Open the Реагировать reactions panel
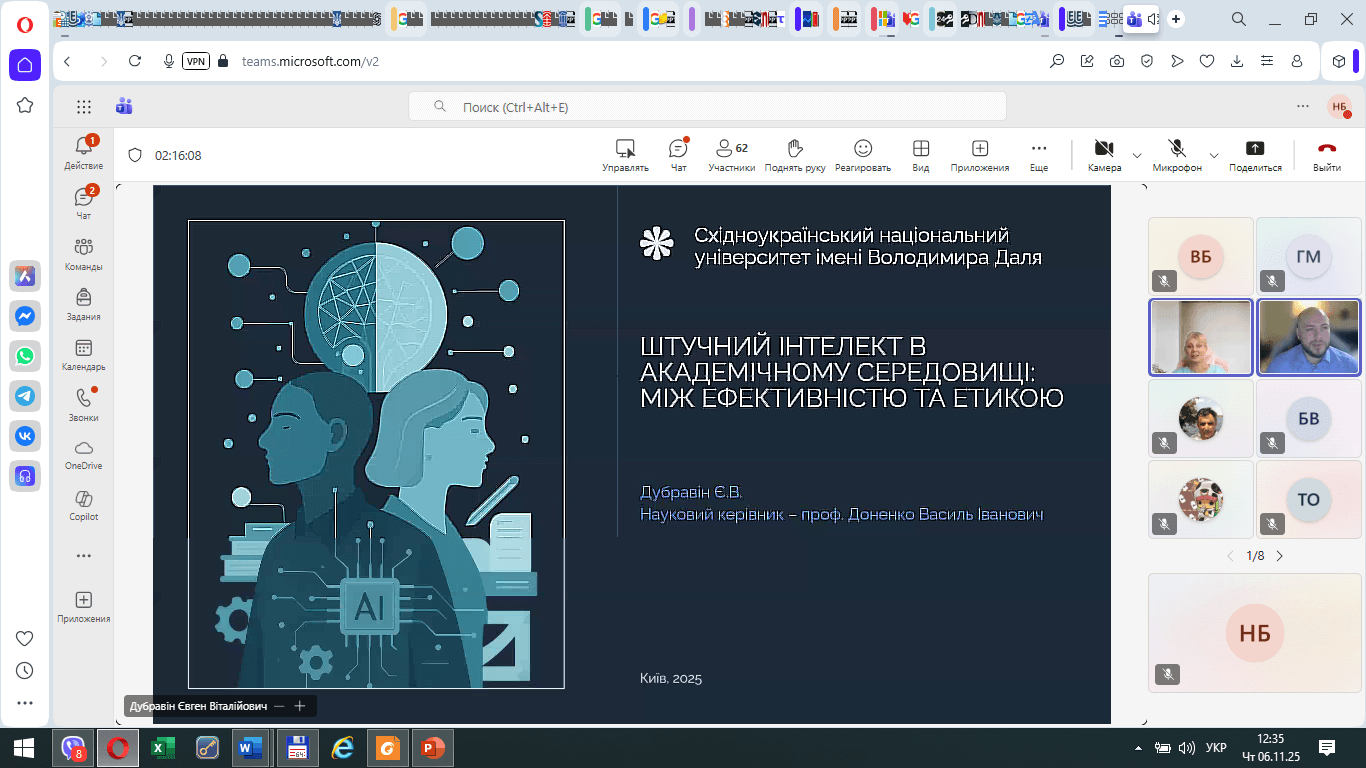This screenshot has height=768, width=1366. (860, 155)
